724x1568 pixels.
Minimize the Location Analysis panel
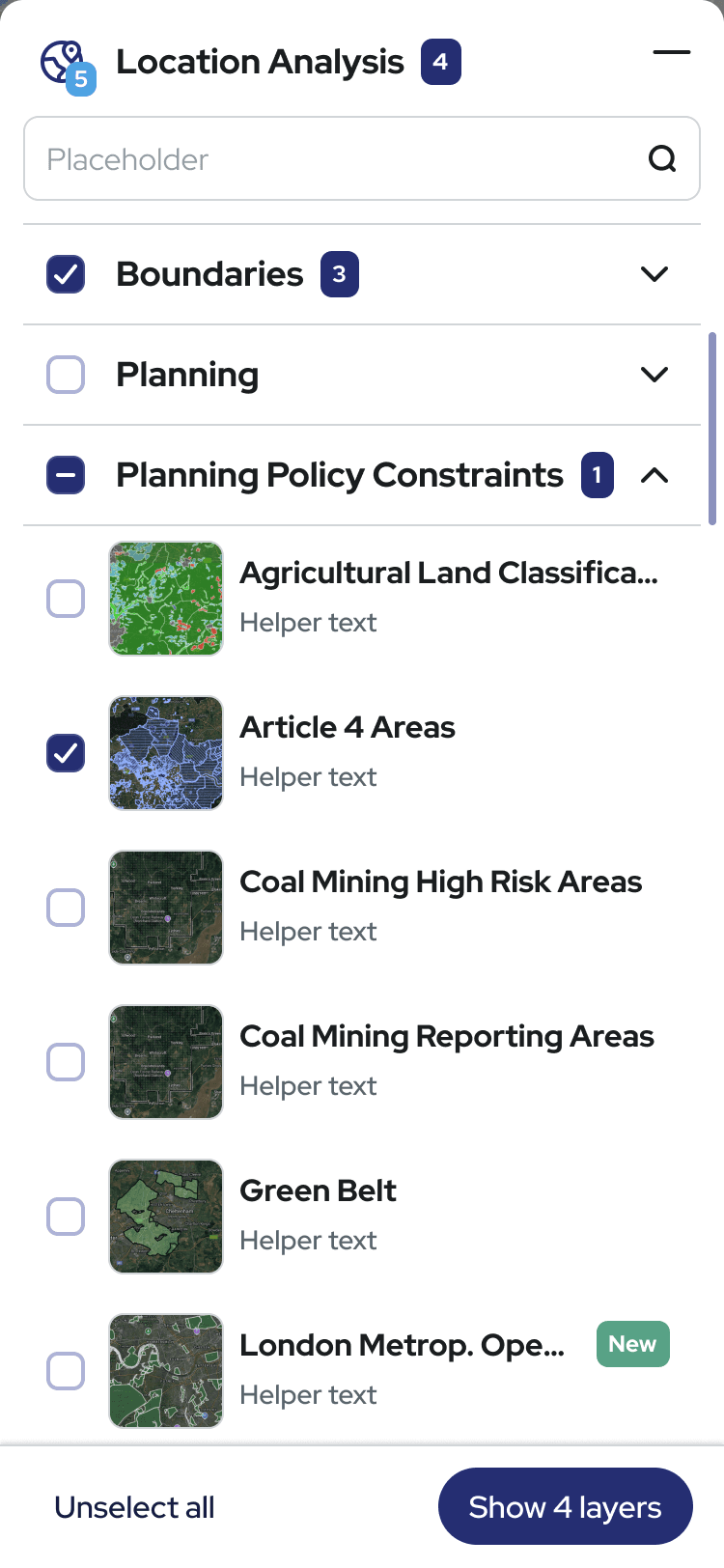[671, 52]
